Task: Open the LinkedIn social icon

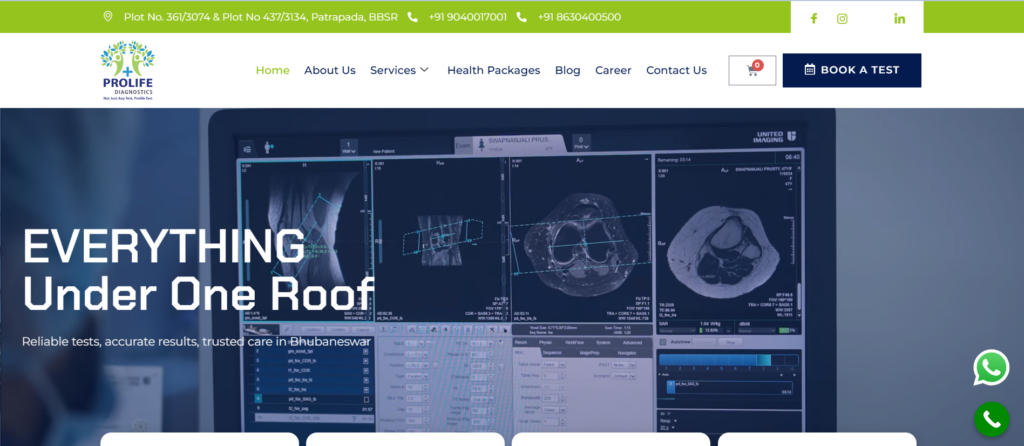Action: coord(899,18)
